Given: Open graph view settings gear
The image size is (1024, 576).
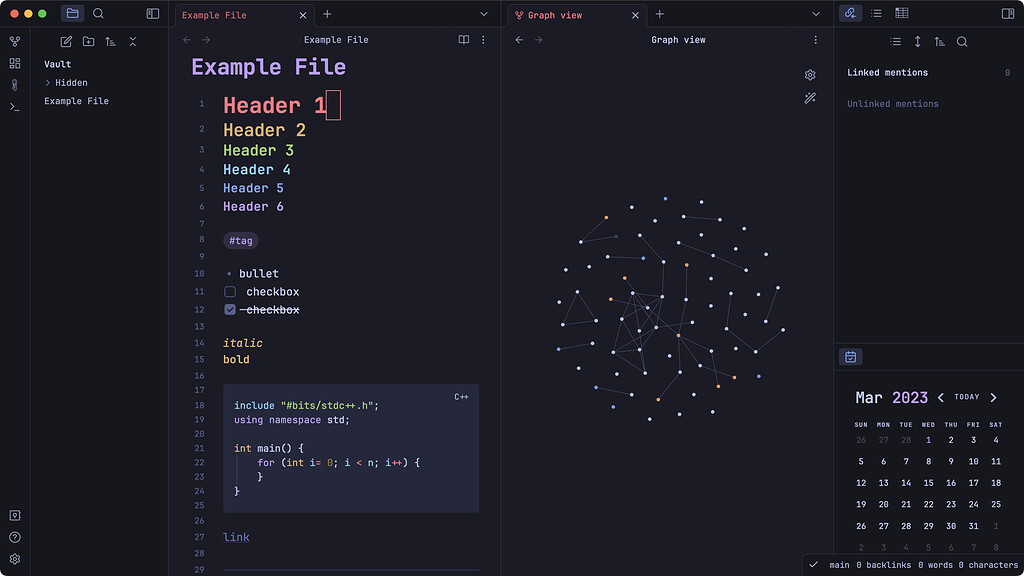Looking at the screenshot, I should coord(810,75).
